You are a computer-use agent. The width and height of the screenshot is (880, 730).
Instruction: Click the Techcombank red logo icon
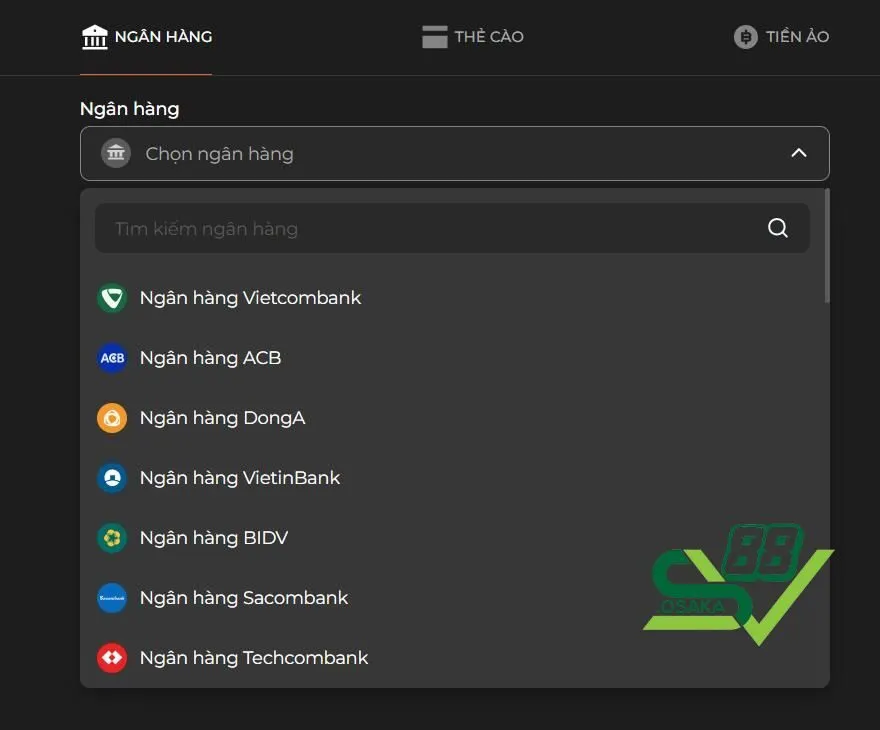click(112, 658)
